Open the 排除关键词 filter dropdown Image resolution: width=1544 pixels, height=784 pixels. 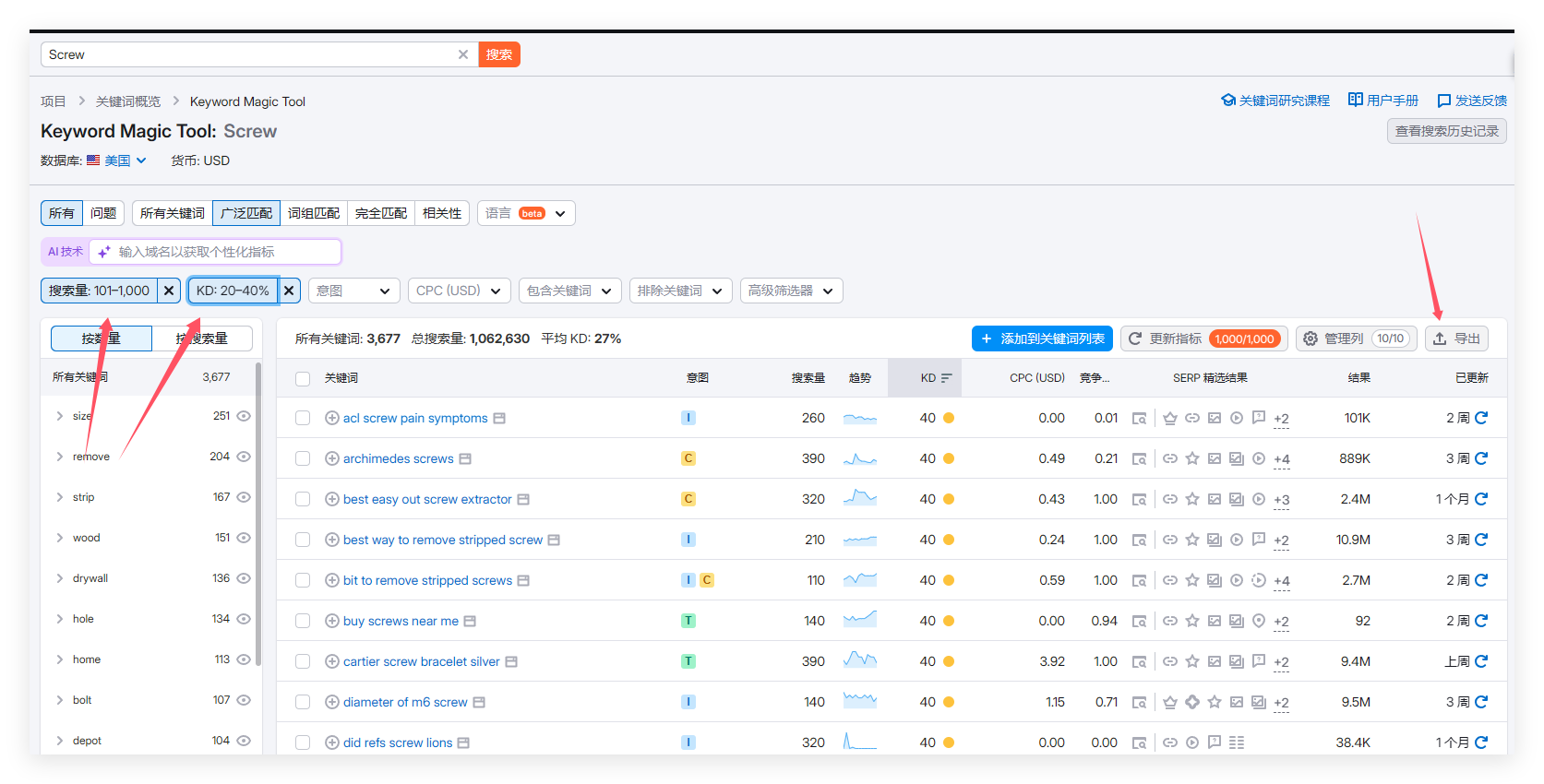pos(681,291)
